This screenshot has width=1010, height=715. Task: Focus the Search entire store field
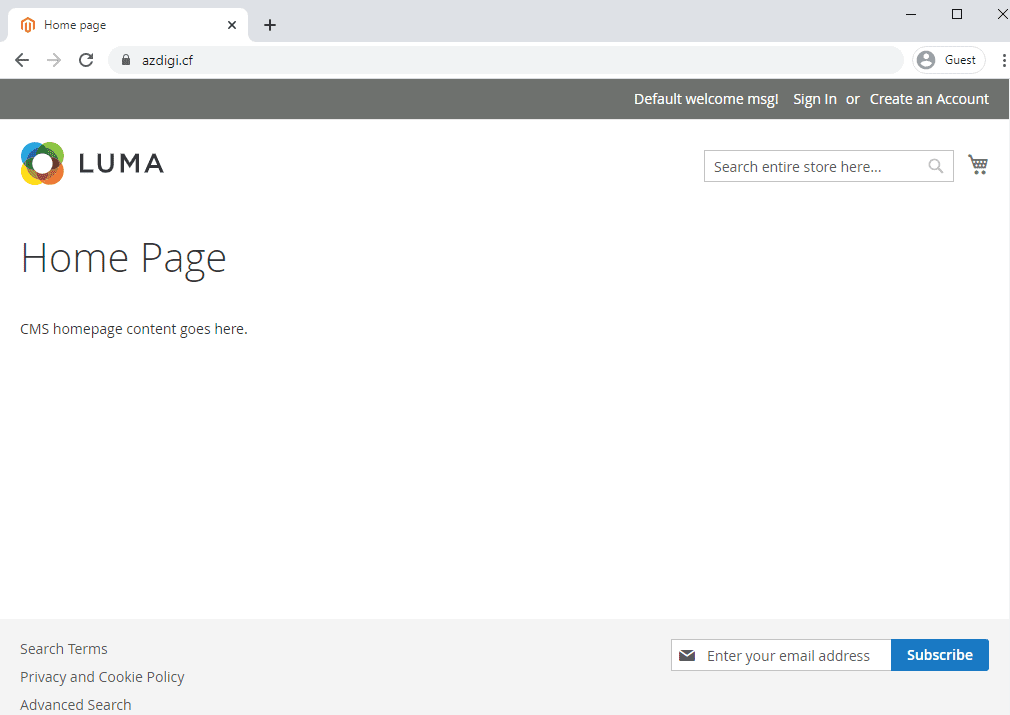[x=815, y=166]
